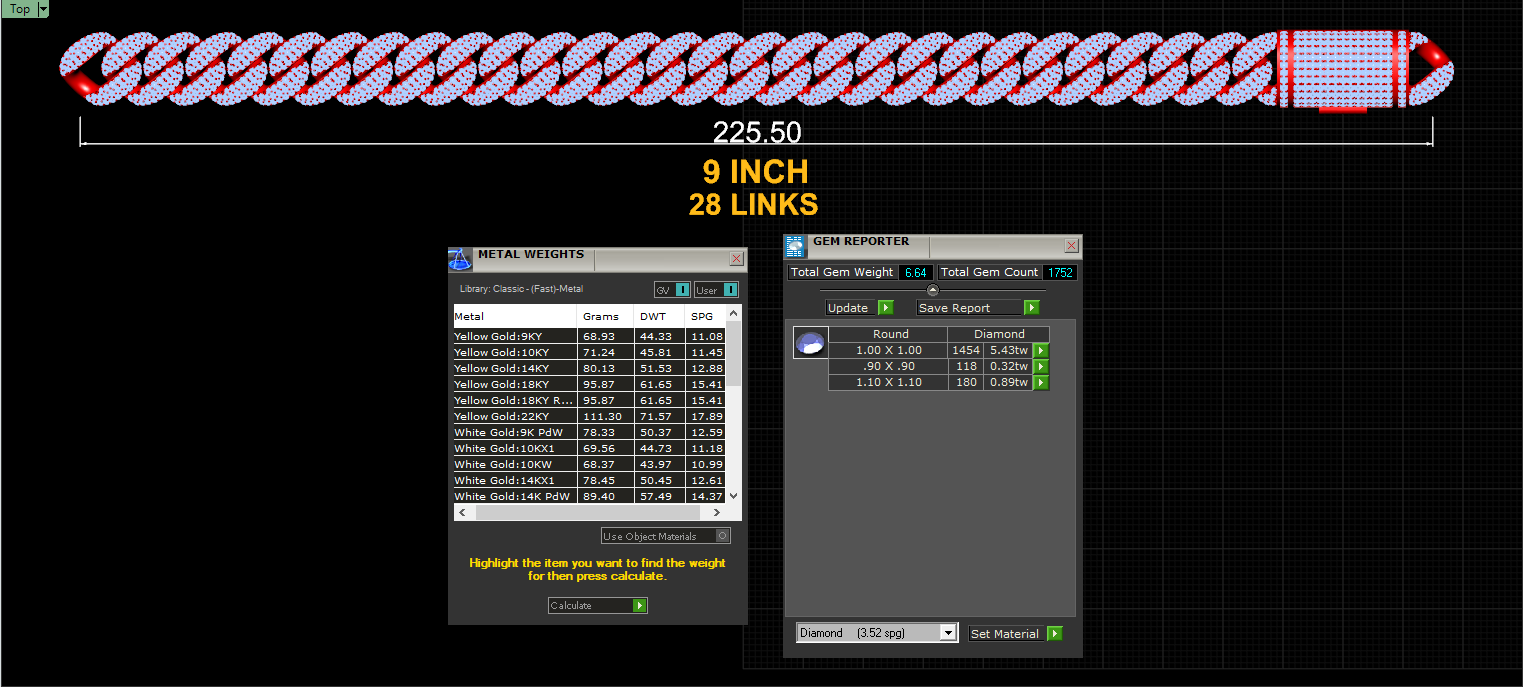Screen dimensions: 1523x687
Task: Click the DWT column header
Action: click(x=660, y=316)
